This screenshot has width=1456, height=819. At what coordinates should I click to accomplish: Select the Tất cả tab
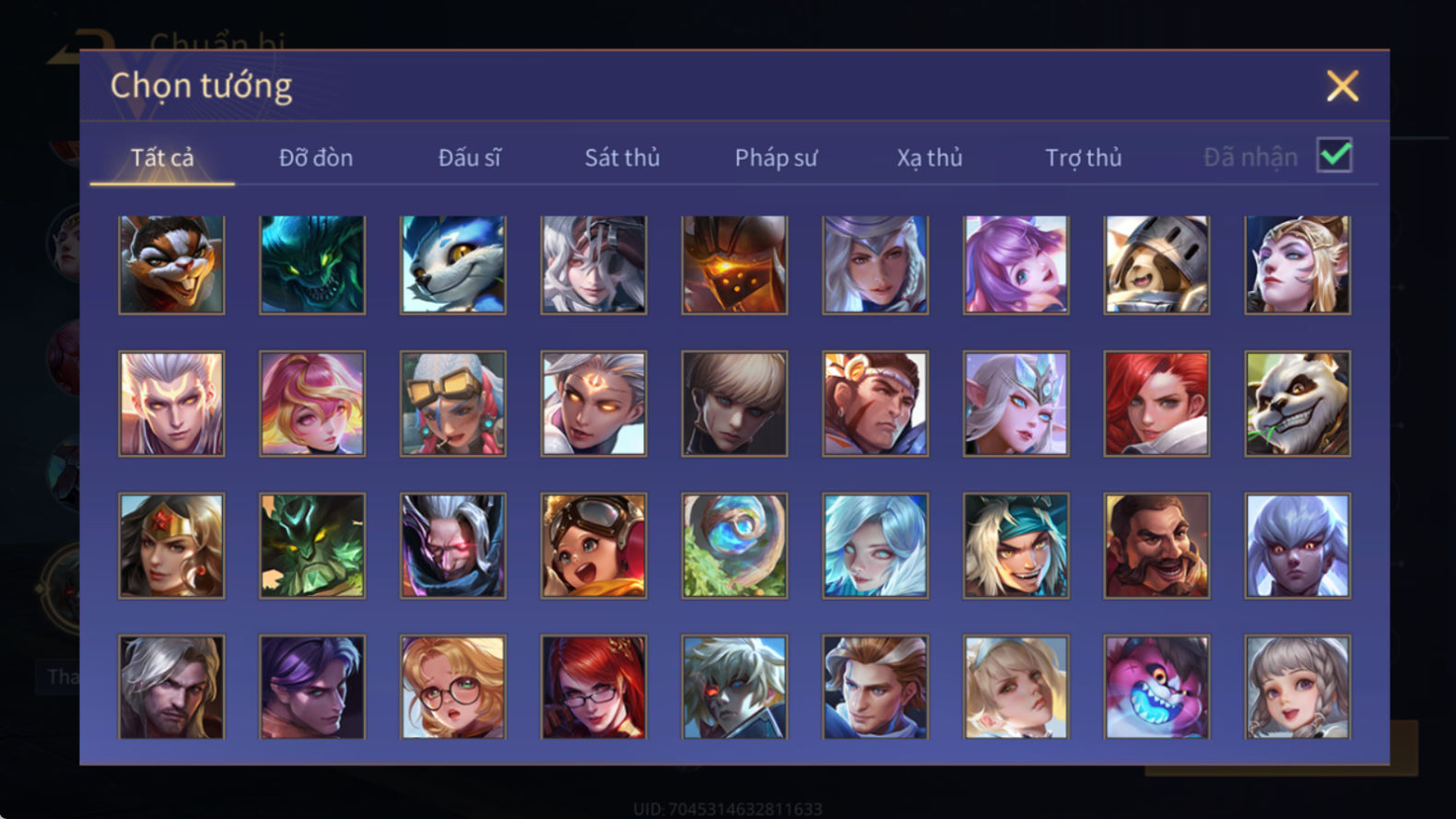tap(162, 158)
